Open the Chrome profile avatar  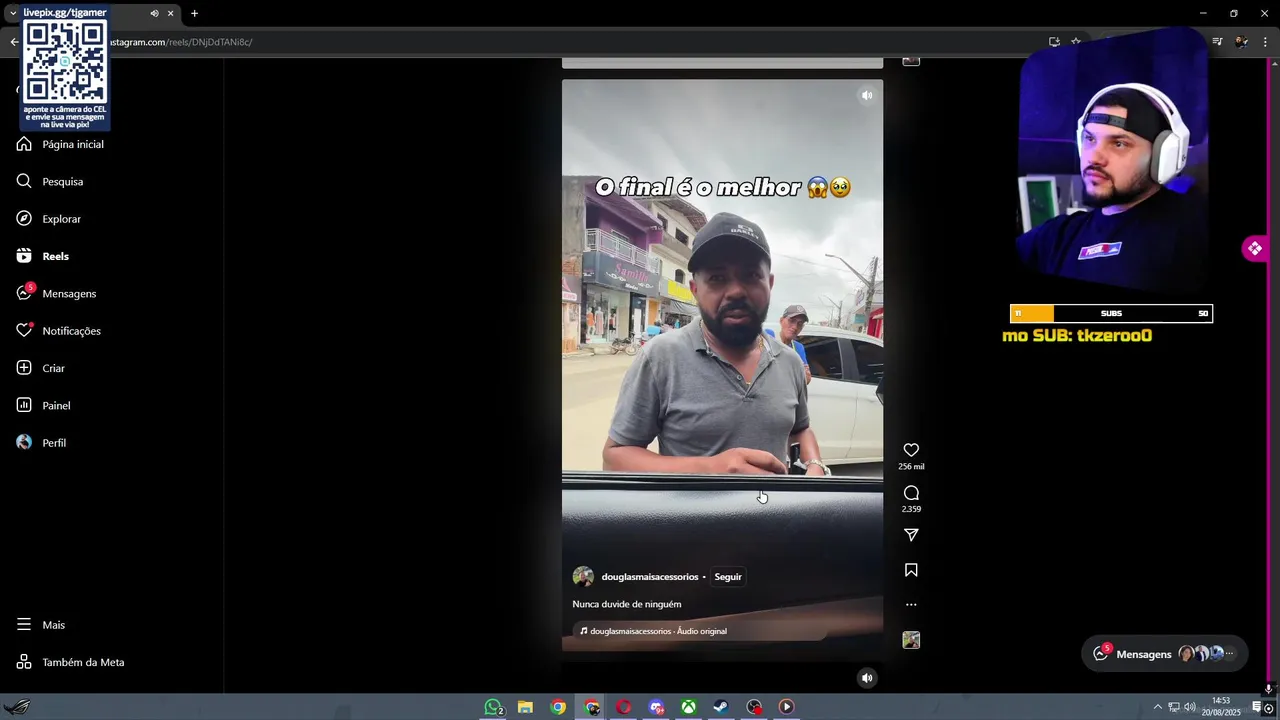coord(1241,42)
